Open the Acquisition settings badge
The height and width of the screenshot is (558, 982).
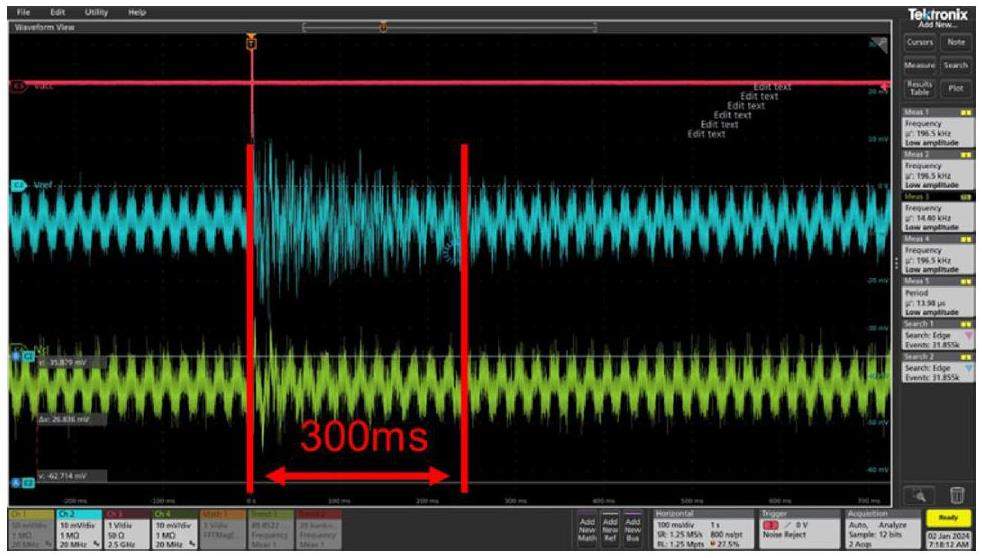[x=873, y=526]
